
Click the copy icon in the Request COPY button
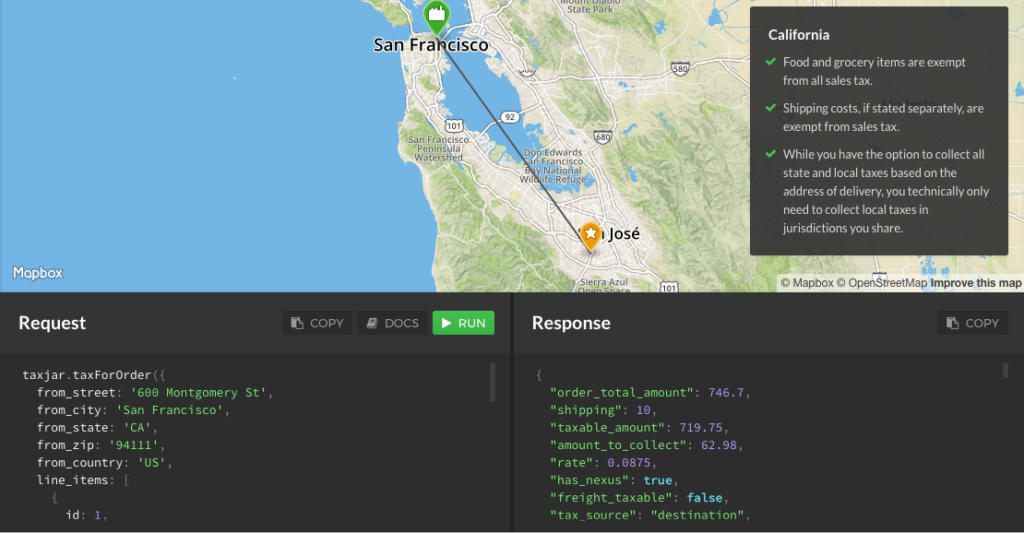point(297,323)
